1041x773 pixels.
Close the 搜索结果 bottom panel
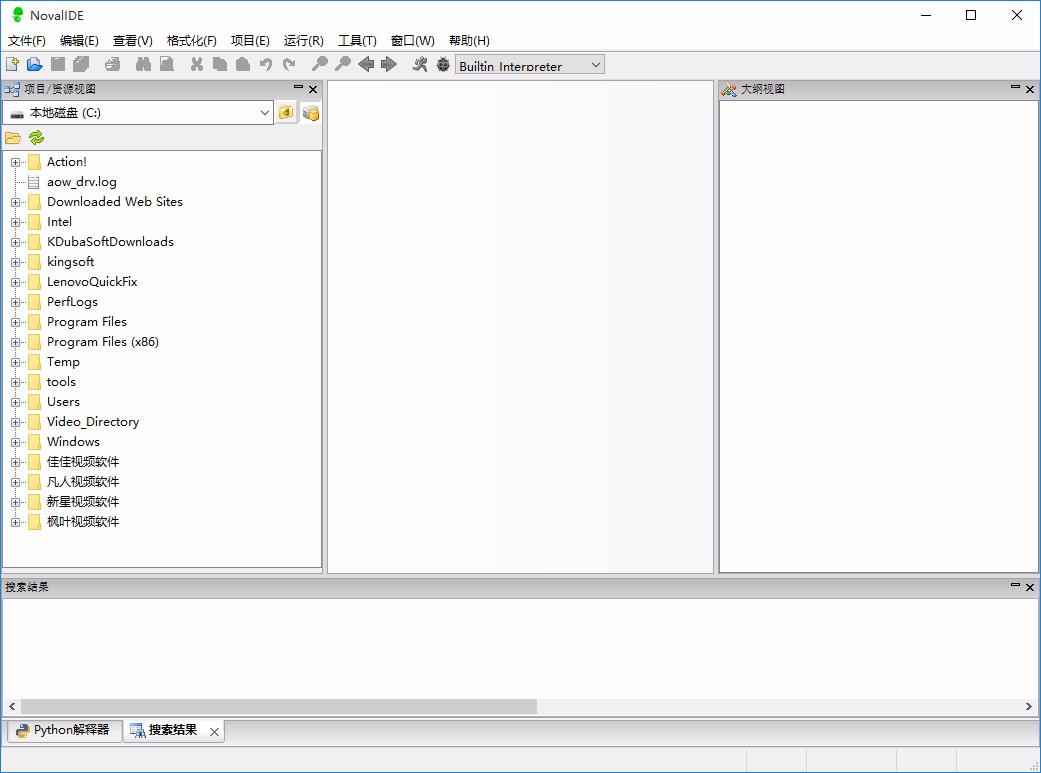click(x=1030, y=587)
